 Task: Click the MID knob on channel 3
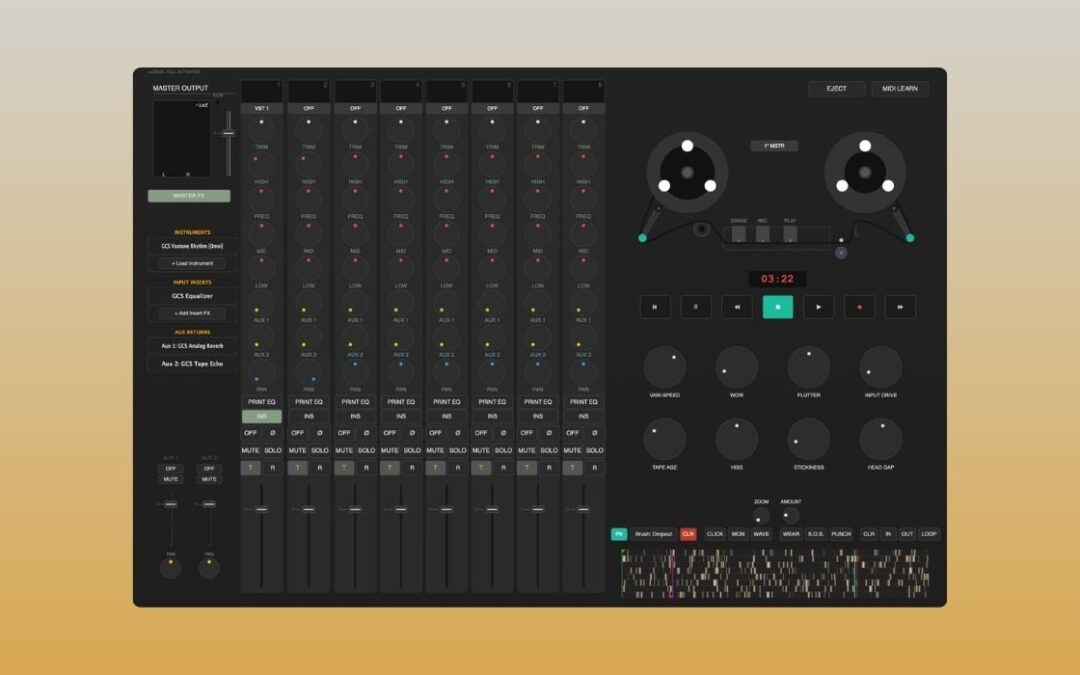pyautogui.click(x=355, y=234)
